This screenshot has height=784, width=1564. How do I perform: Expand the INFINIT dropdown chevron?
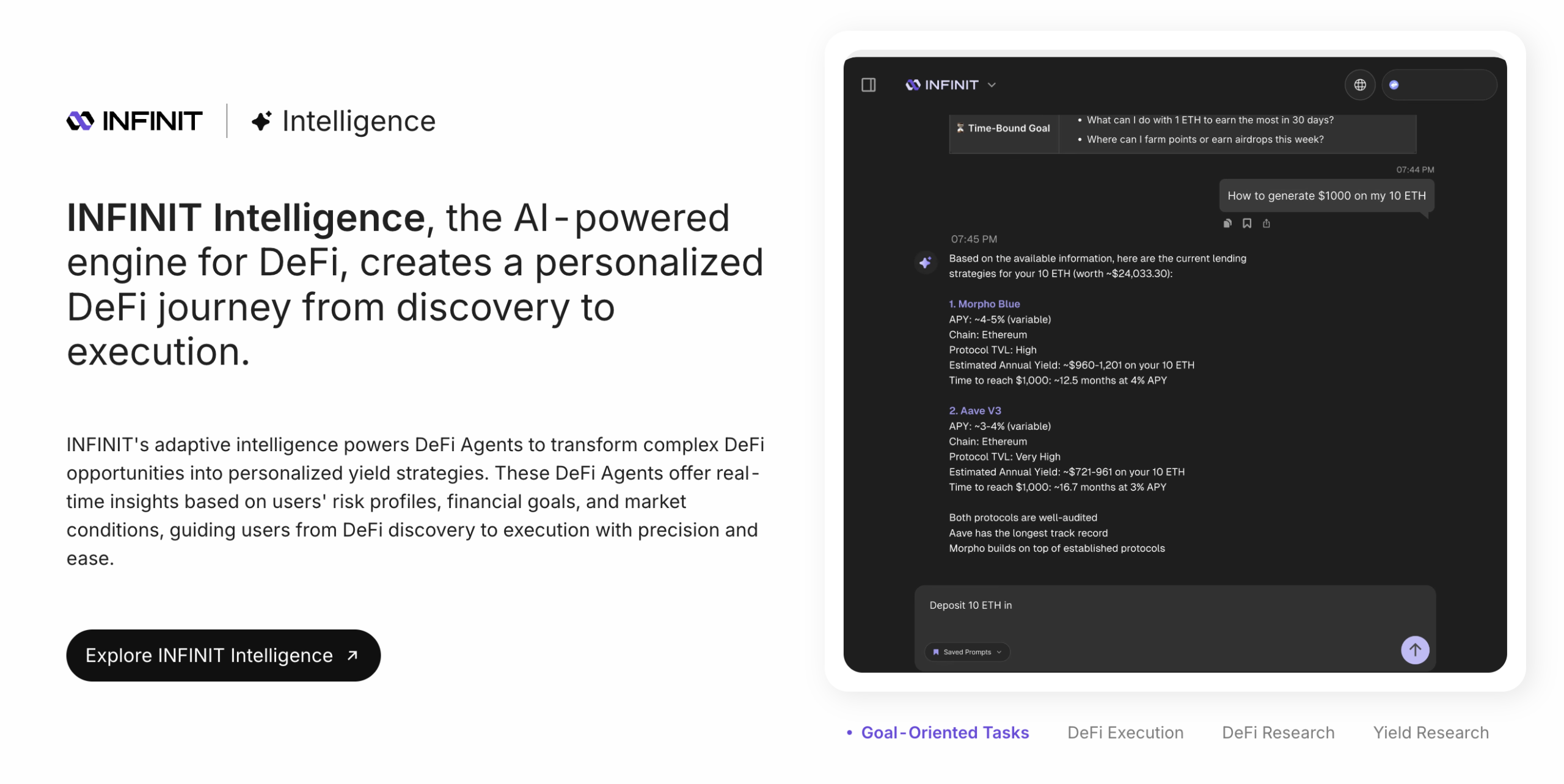point(992,85)
